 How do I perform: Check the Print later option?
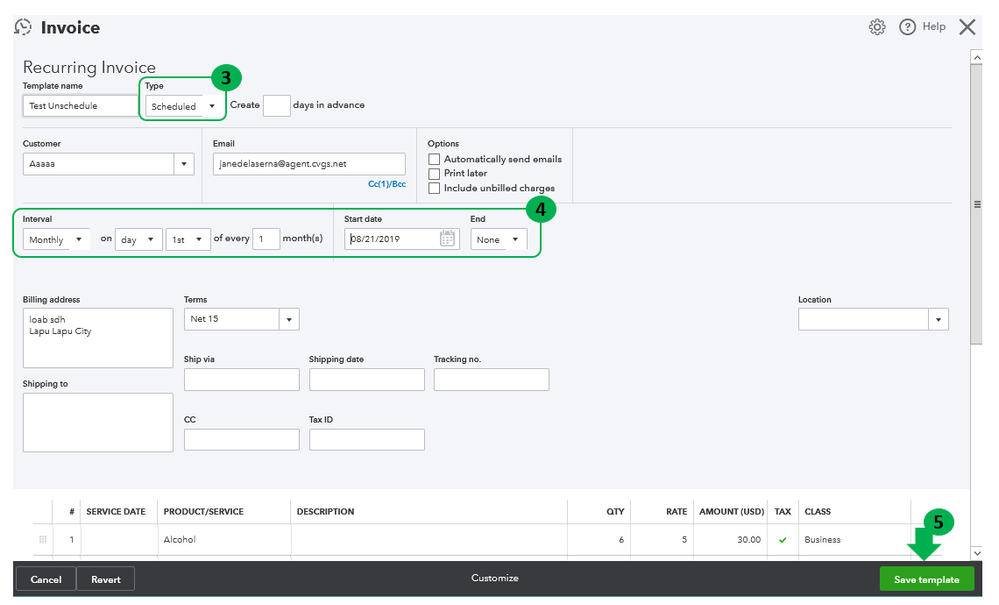pos(434,173)
